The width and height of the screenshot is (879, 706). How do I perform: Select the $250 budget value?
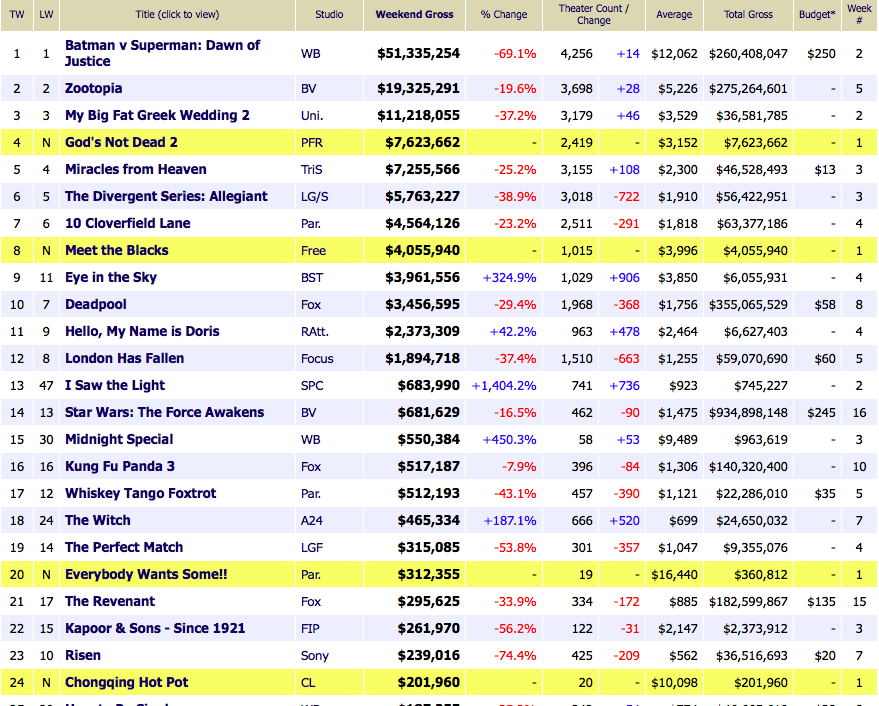pyautogui.click(x=821, y=54)
